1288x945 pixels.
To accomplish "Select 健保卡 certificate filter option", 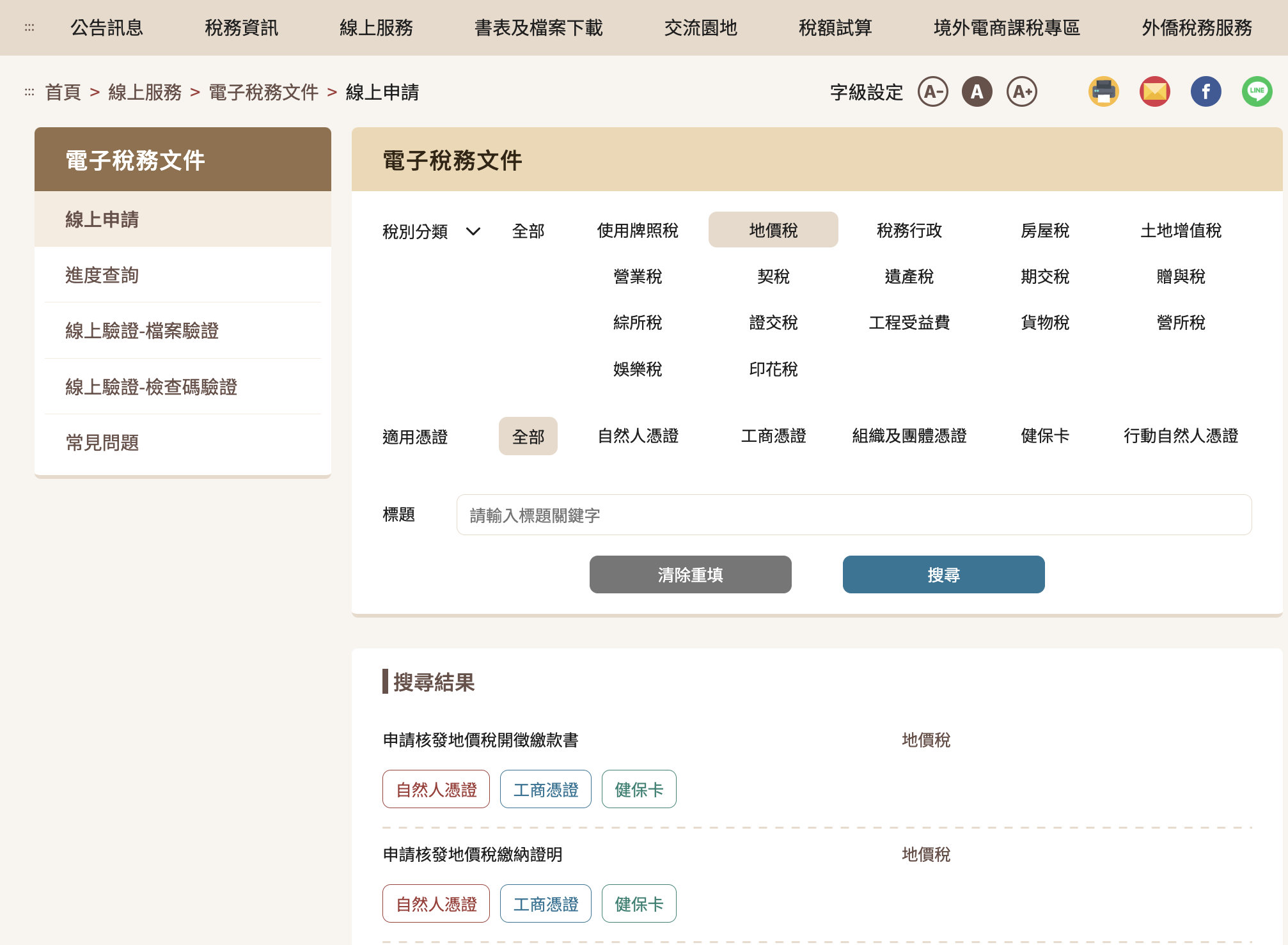I will tap(1045, 436).
